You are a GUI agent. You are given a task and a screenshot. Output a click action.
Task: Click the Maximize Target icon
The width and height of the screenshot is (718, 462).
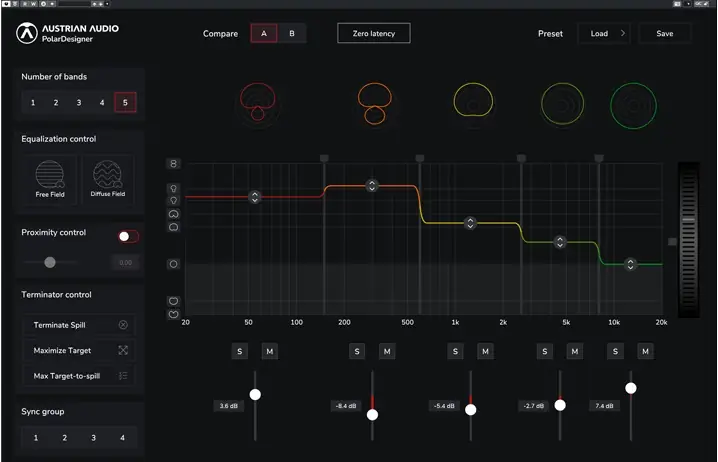tap(123, 351)
